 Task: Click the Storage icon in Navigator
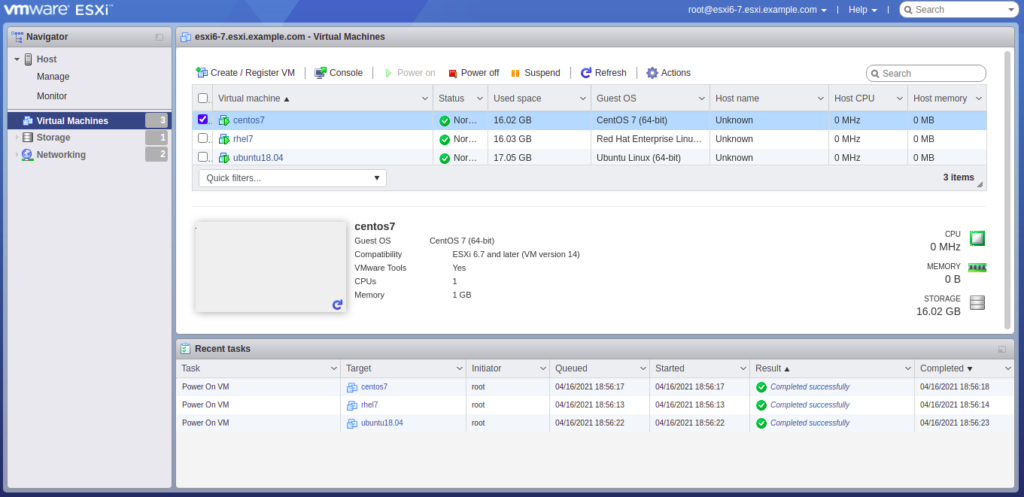27,137
